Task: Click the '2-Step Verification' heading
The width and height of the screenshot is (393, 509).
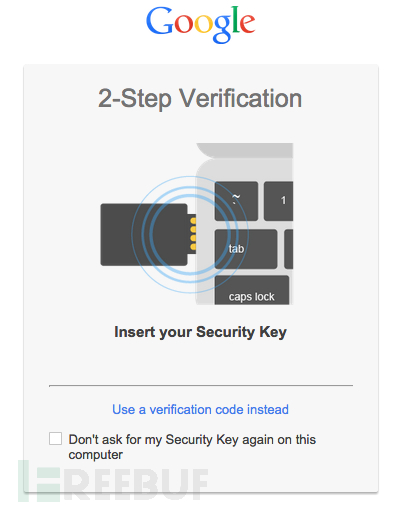Action: 200,98
